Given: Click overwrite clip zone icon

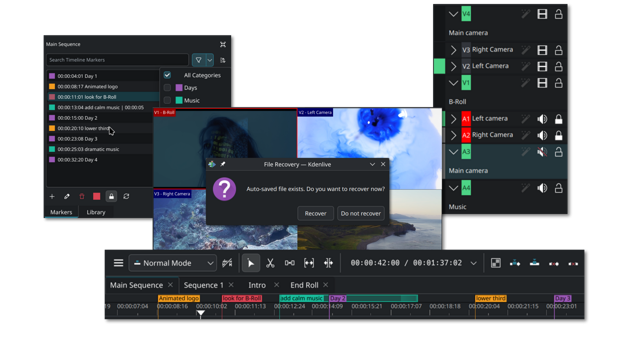Looking at the screenshot, I should pos(534,263).
